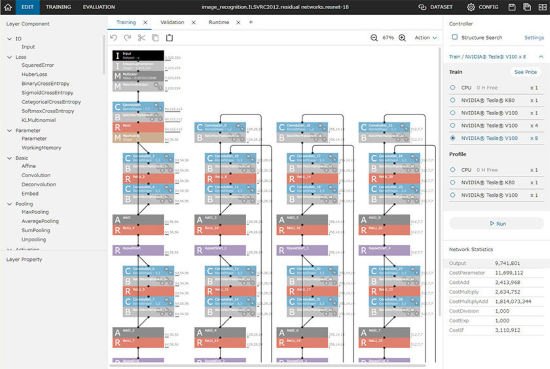Select the MulScalar gray node near top
Screen dimensions: 550x369
[x=138, y=76]
